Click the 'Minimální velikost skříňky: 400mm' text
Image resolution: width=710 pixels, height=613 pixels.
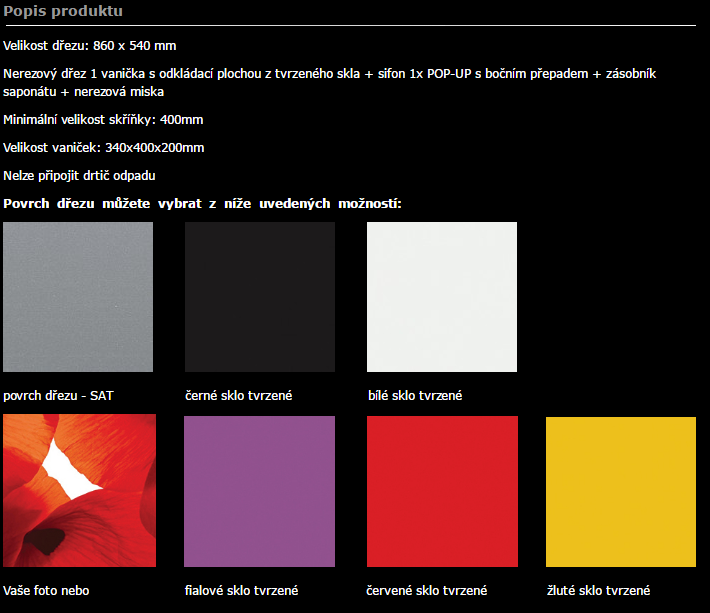pos(103,120)
